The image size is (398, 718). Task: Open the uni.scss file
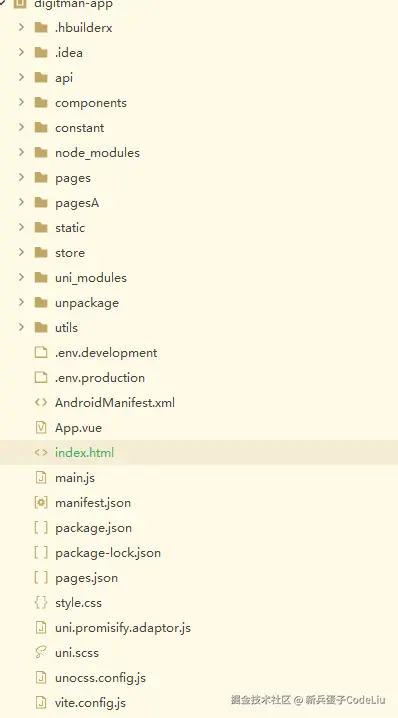tap(76, 653)
